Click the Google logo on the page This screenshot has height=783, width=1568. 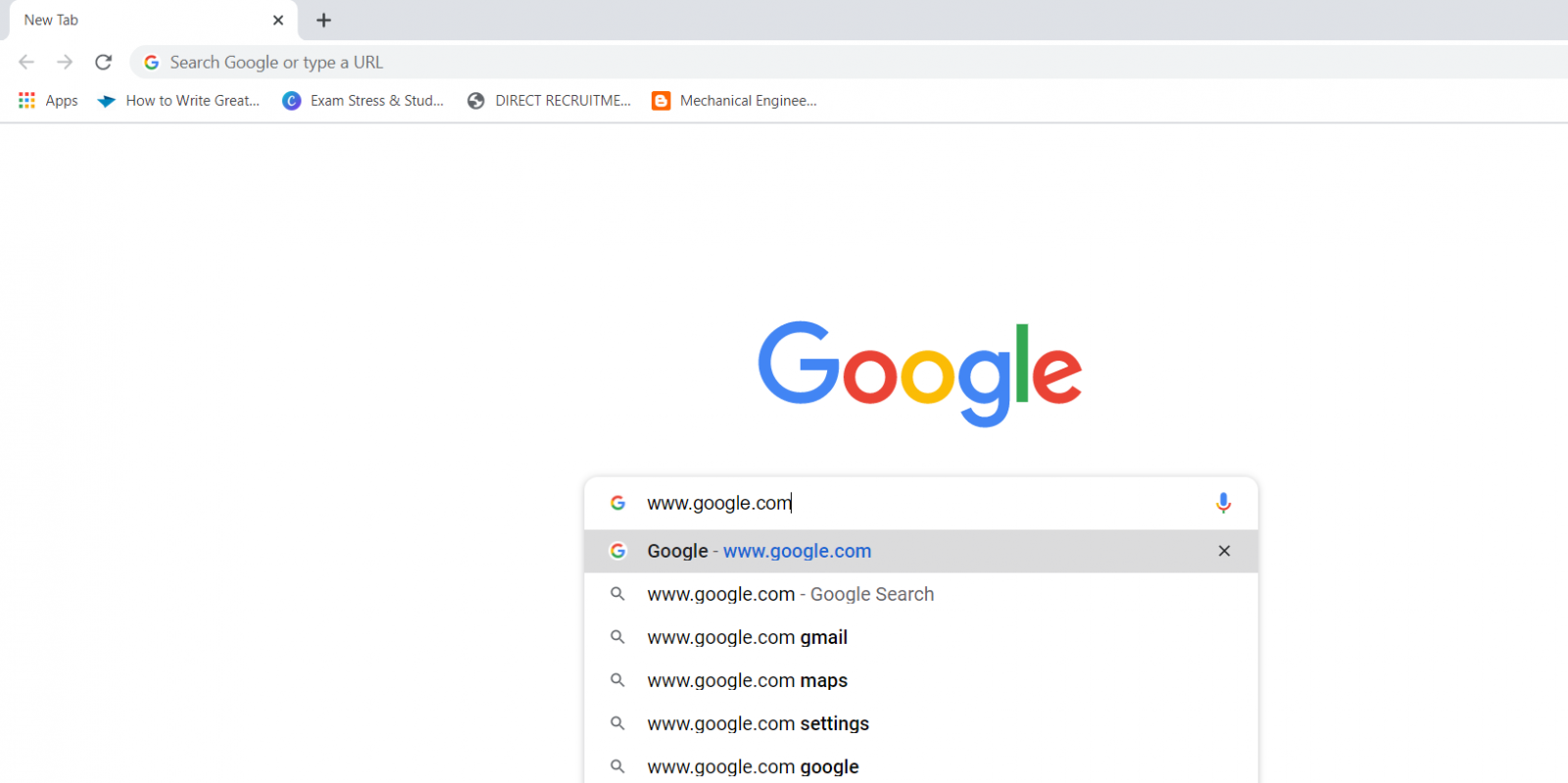coord(921,372)
